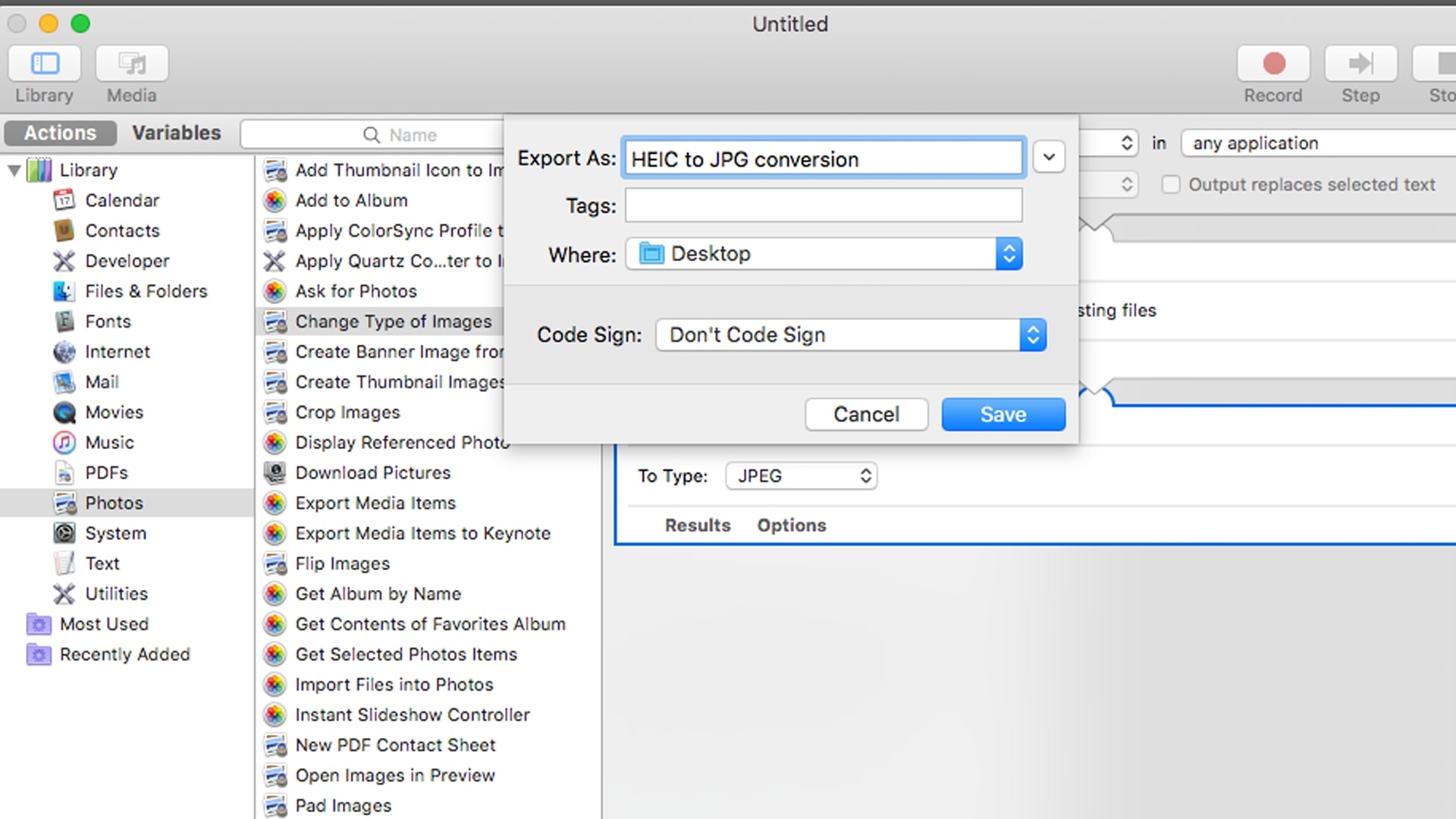This screenshot has width=1456, height=819.
Task: Click the Flip Images action icon
Action: 276,563
